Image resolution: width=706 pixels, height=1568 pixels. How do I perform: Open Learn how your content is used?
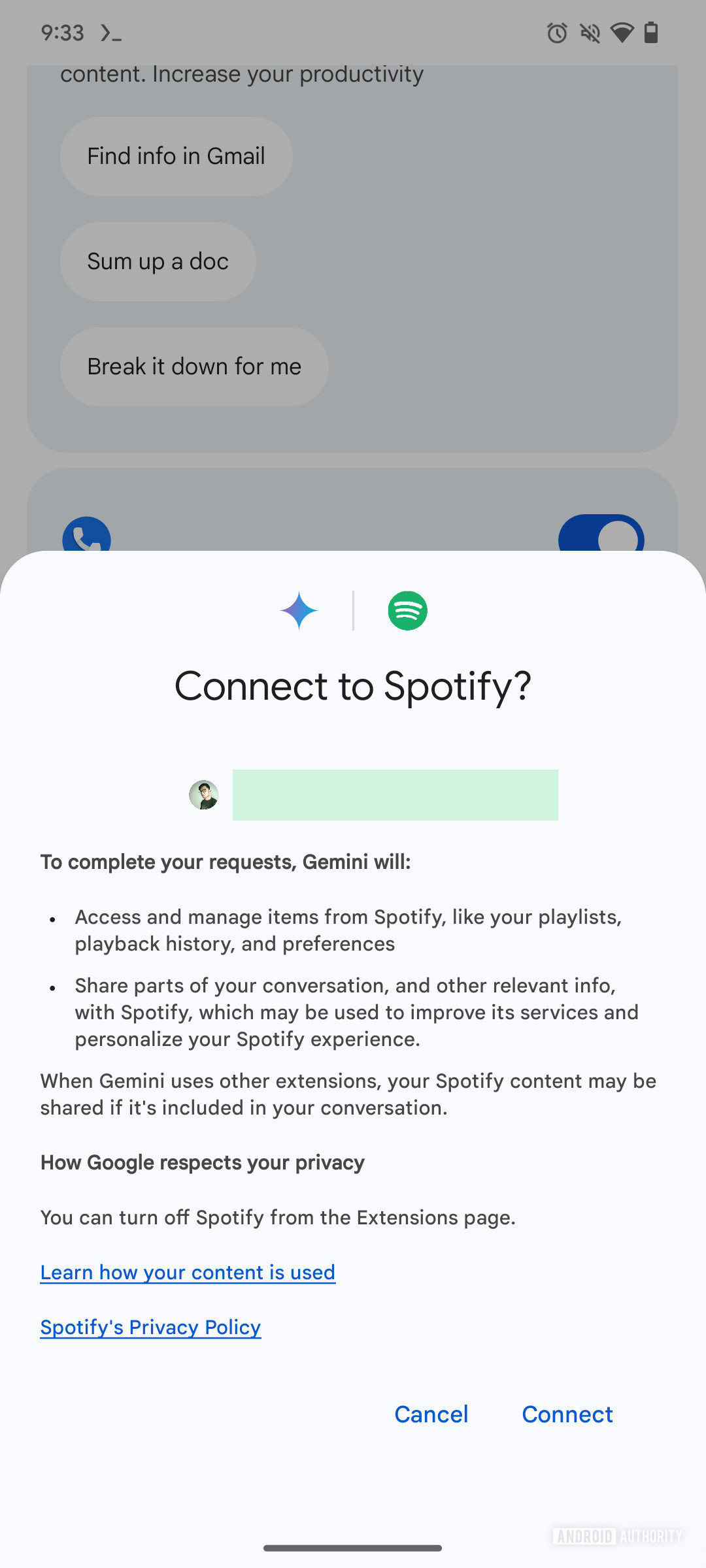[188, 1272]
